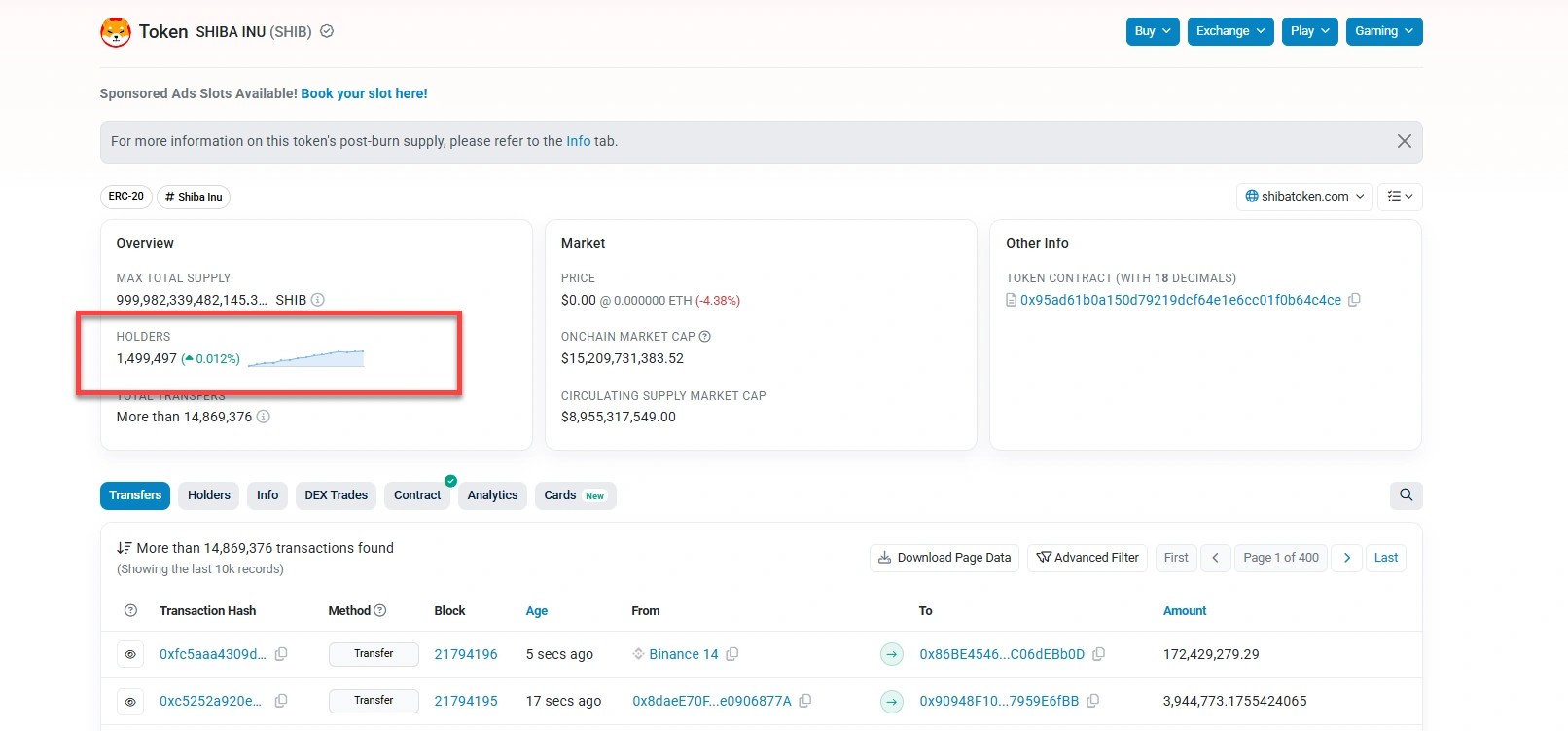
Task: Expand the shibatoken.com links dropdown
Action: [x=1304, y=197]
